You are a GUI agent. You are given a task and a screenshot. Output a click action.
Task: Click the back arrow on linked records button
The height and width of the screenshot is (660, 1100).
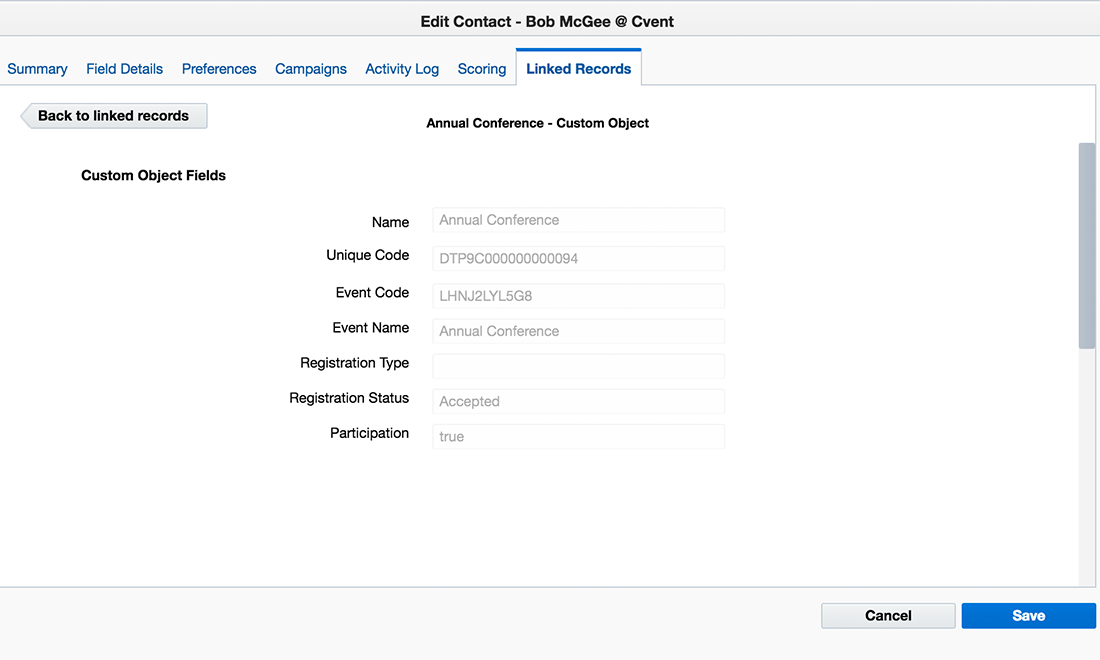click(x=24, y=115)
